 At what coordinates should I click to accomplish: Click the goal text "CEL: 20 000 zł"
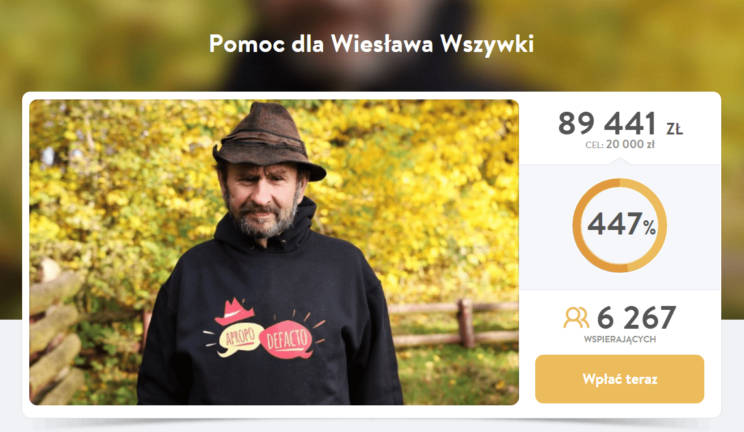[620, 144]
